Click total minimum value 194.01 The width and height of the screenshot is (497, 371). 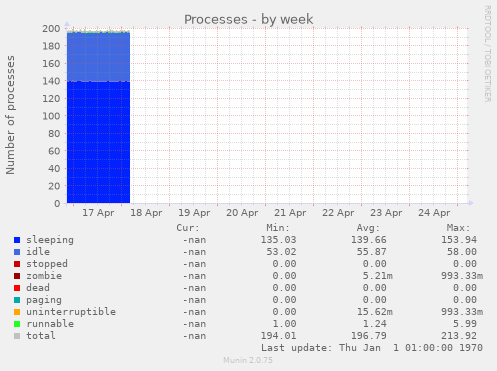[x=278, y=336]
